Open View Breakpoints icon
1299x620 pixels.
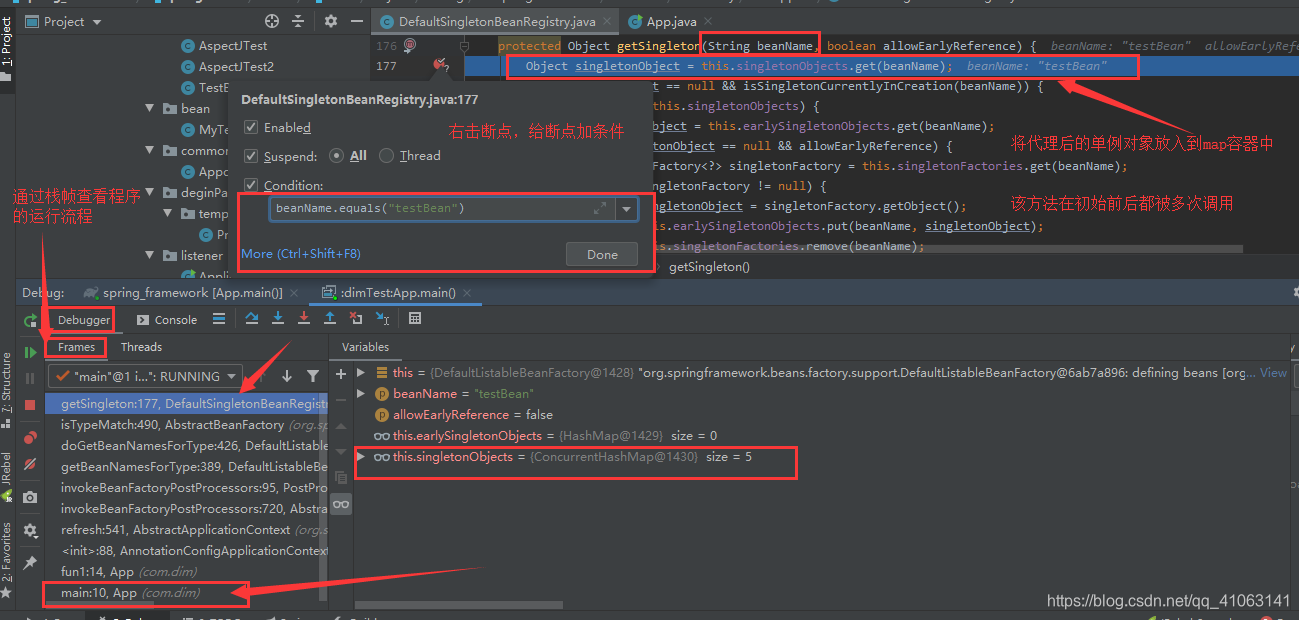tap(30, 438)
